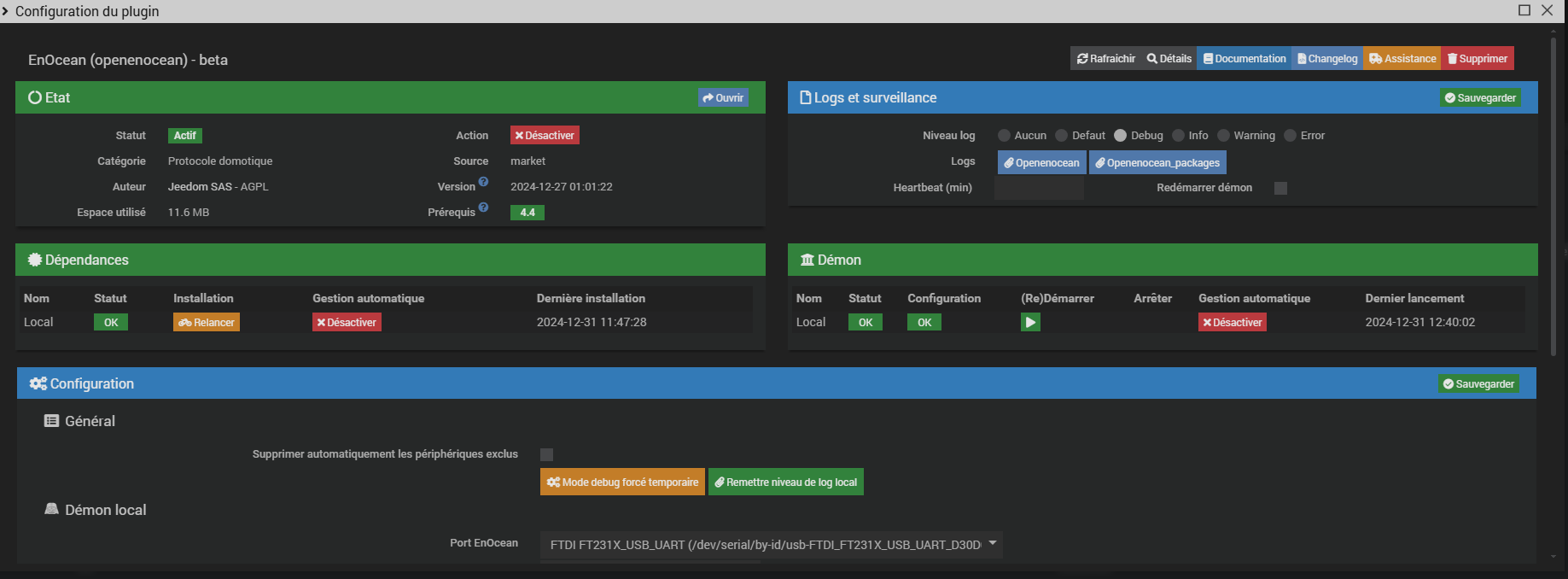The height and width of the screenshot is (579, 1568).
Task: Open the Assistance button
Action: pos(1402,59)
